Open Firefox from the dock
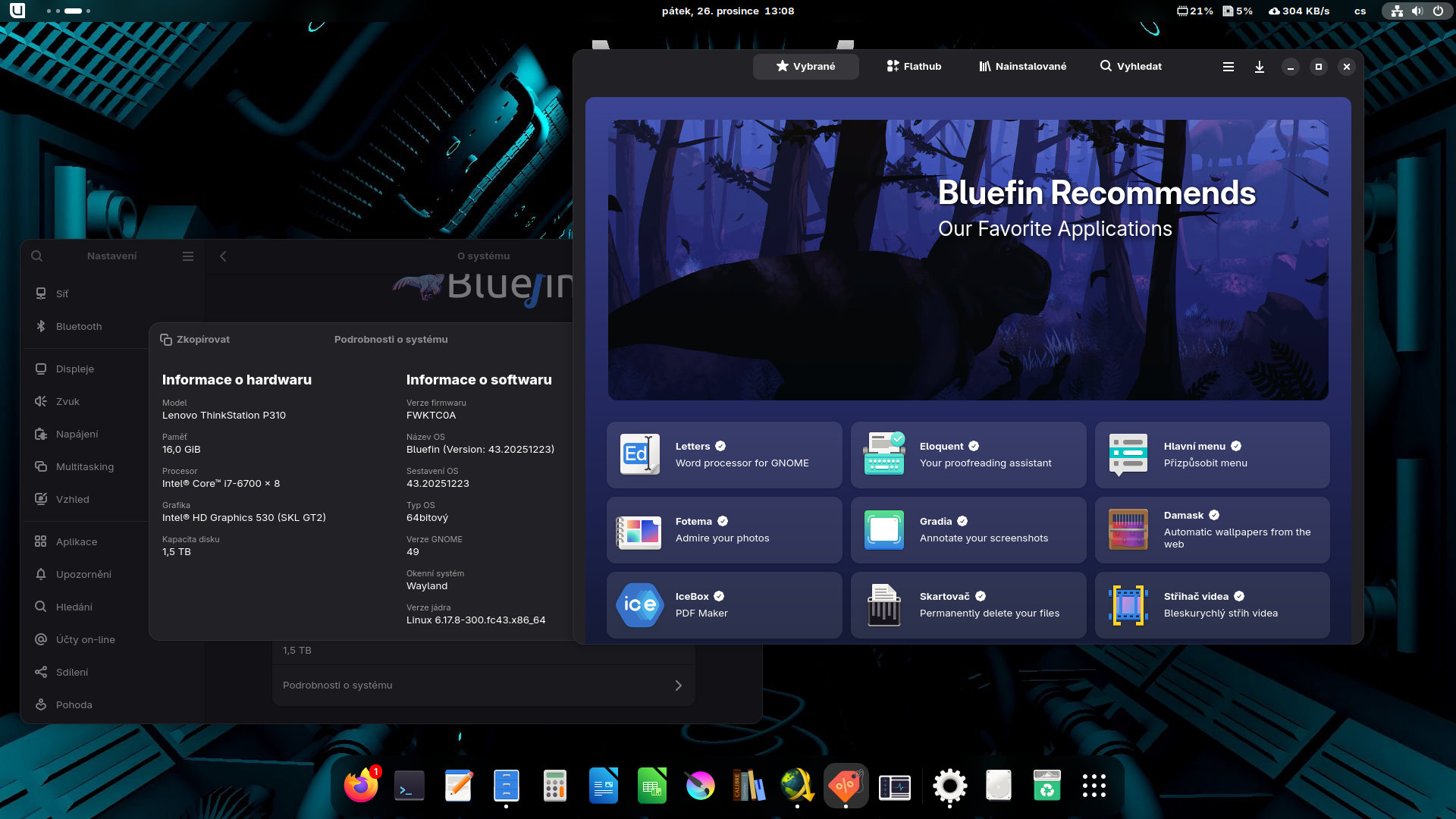Screen dimensions: 1456x819 (361, 786)
